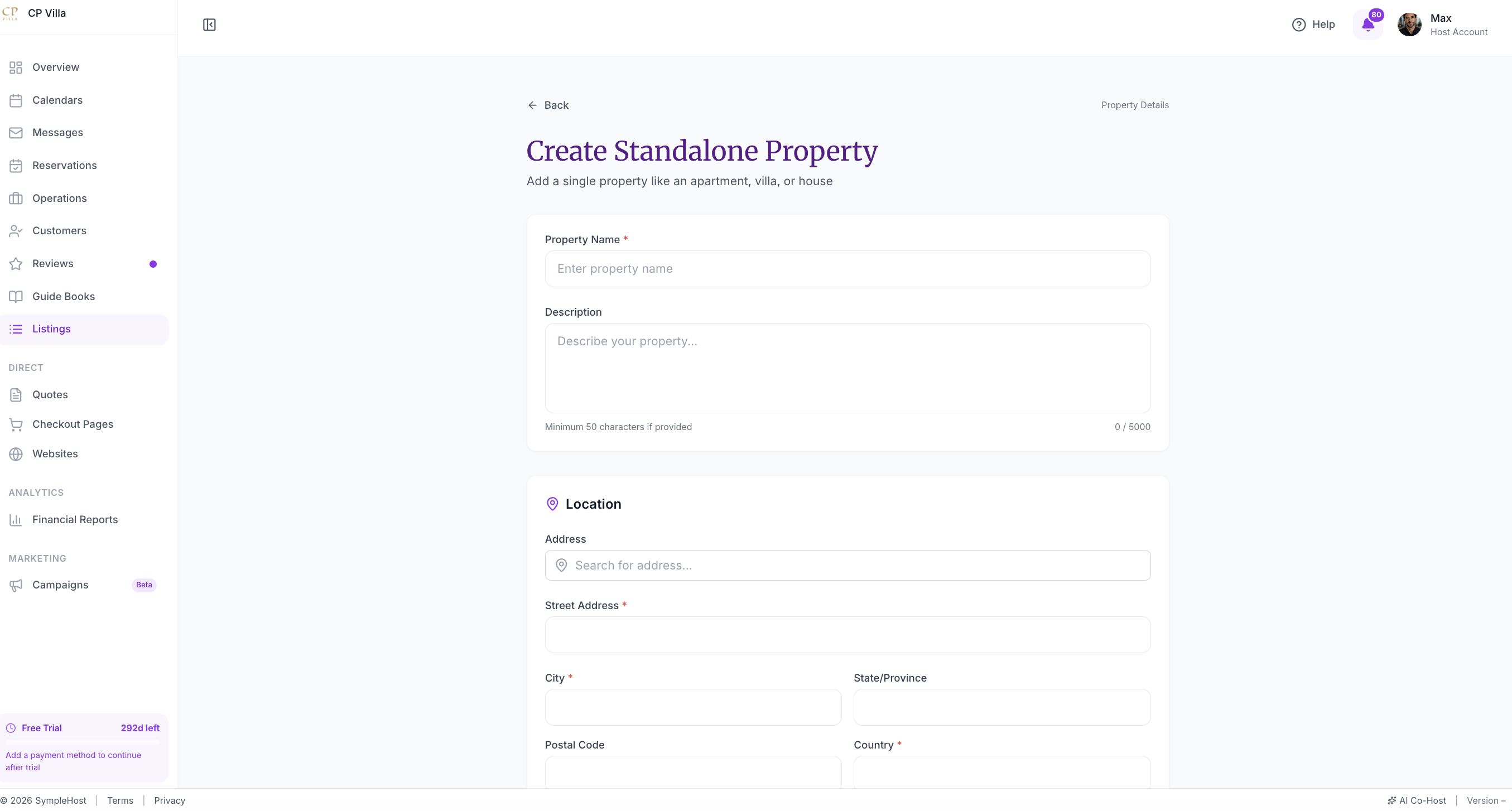Image resolution: width=1512 pixels, height=811 pixels.
Task: Open Messages in the sidebar
Action: click(x=84, y=133)
